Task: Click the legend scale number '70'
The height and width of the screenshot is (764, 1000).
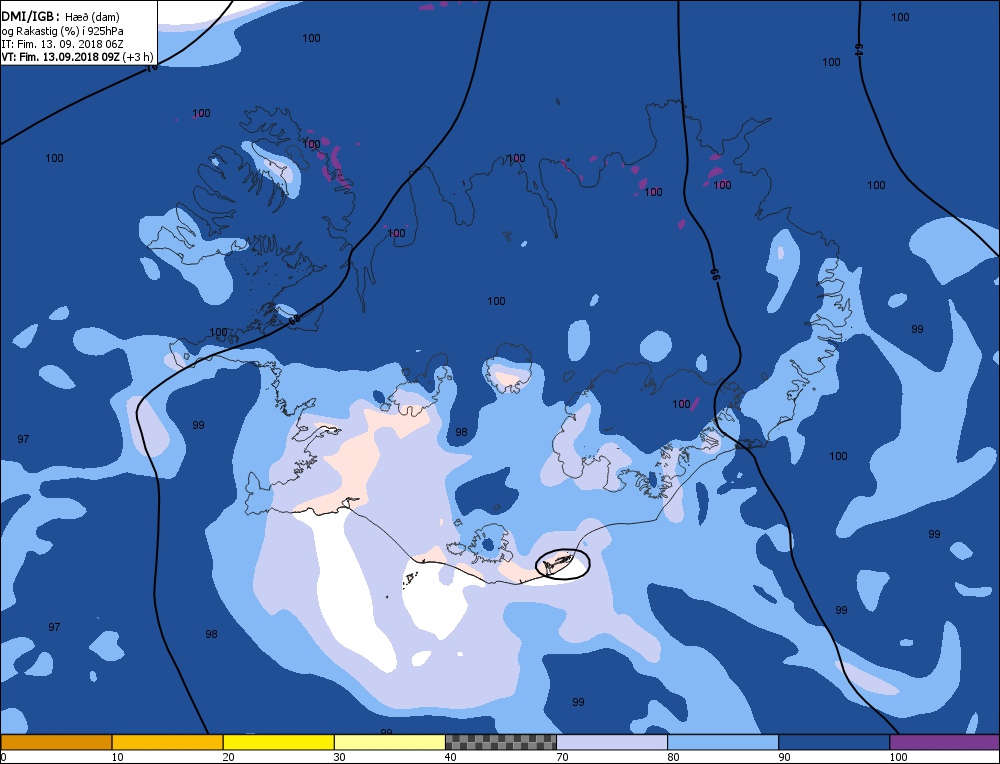Action: coord(562,757)
